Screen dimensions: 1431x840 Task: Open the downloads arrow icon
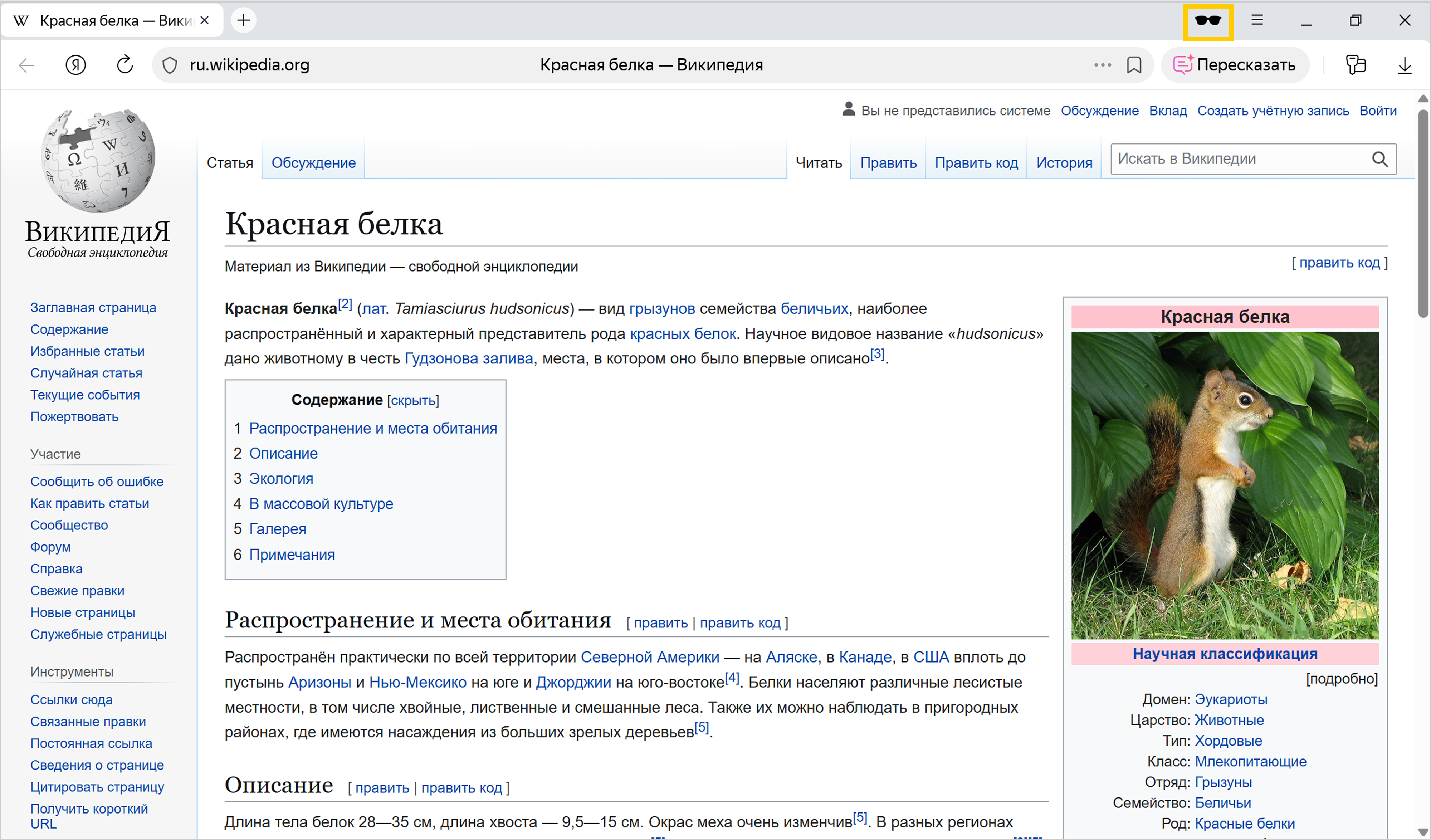pos(1404,65)
